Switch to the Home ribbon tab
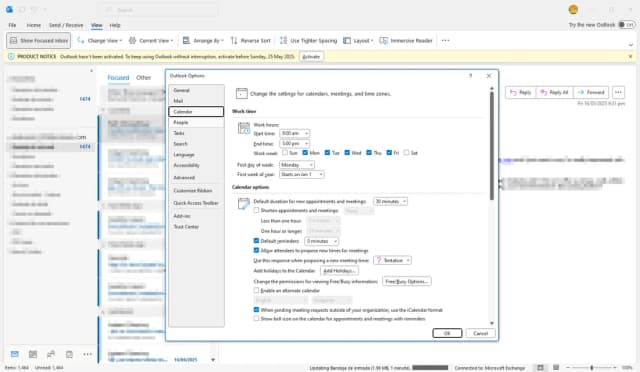Viewport: 640px width, 372px height. click(33, 25)
